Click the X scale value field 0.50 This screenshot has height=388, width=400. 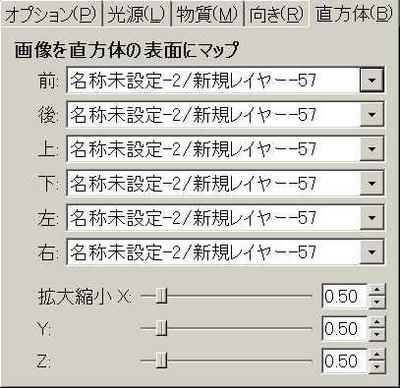(345, 296)
